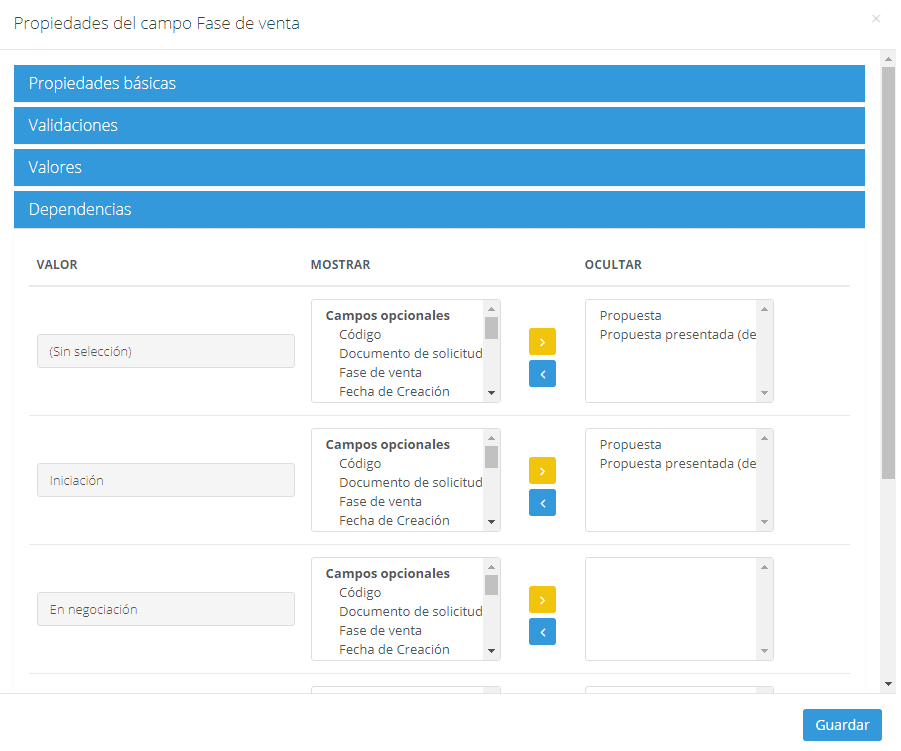Click the Iniciación value field

tap(166, 480)
